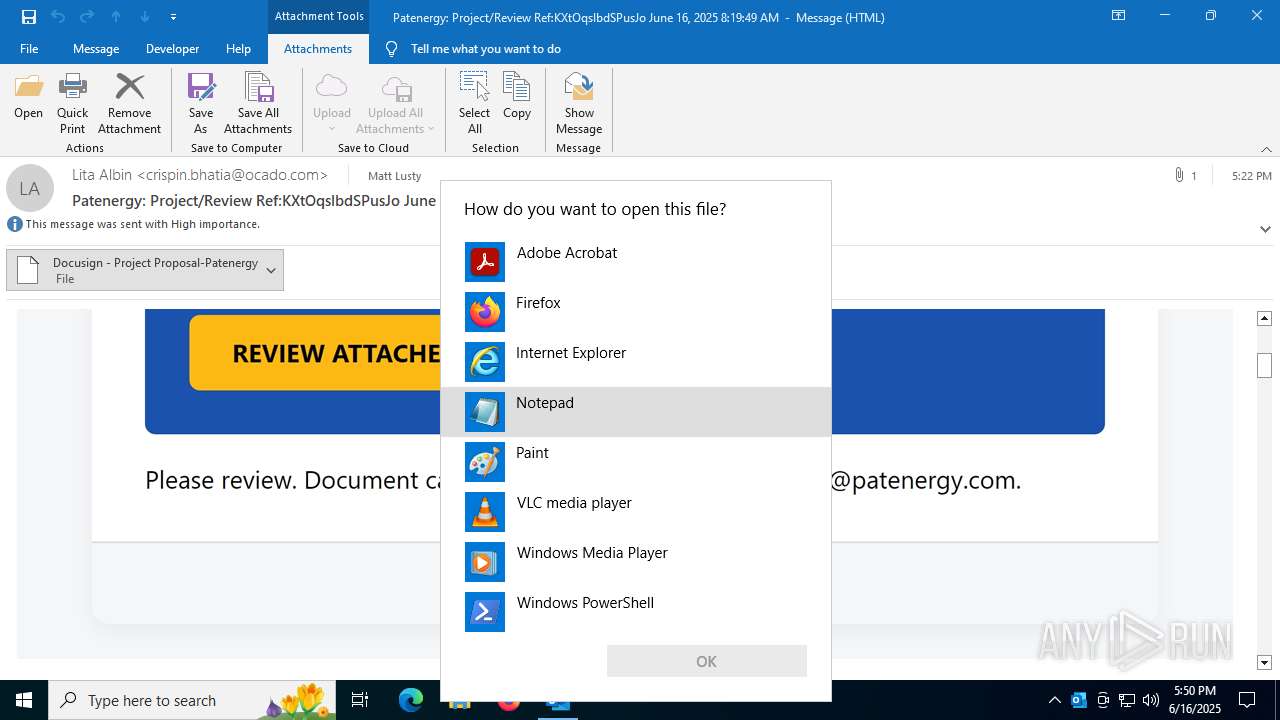Open the Help tab
1280x720 pixels.
pyautogui.click(x=238, y=49)
